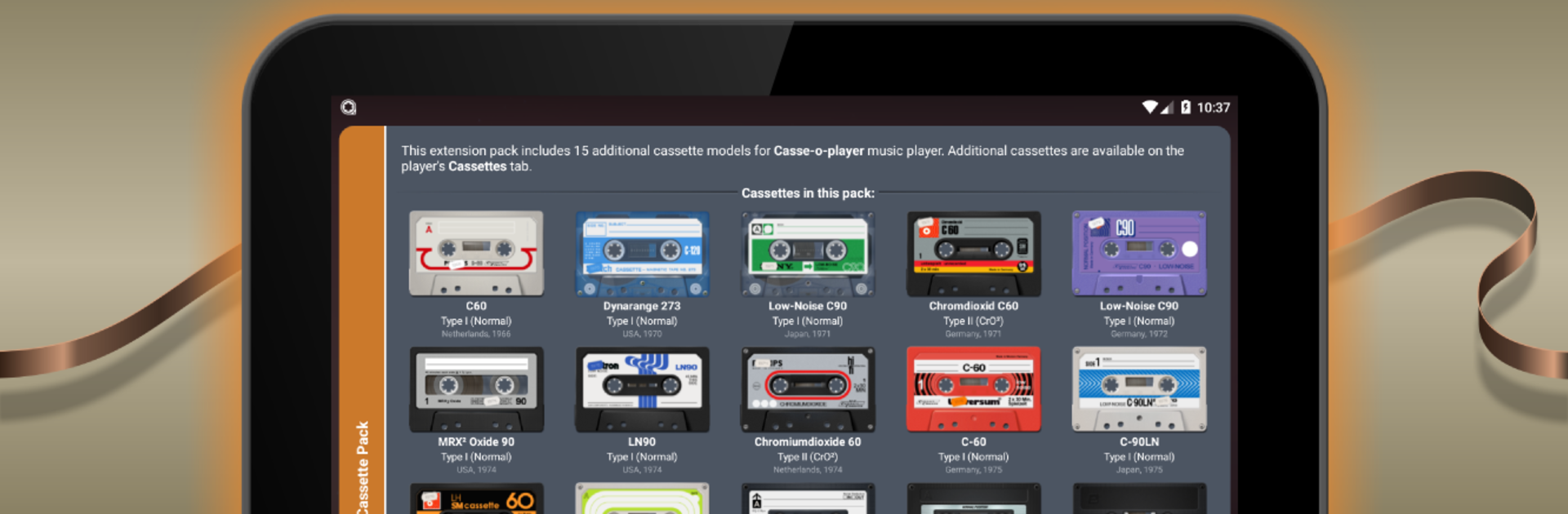Click the 'Japan, 1971' caption
The image size is (1568, 514).
click(808, 334)
